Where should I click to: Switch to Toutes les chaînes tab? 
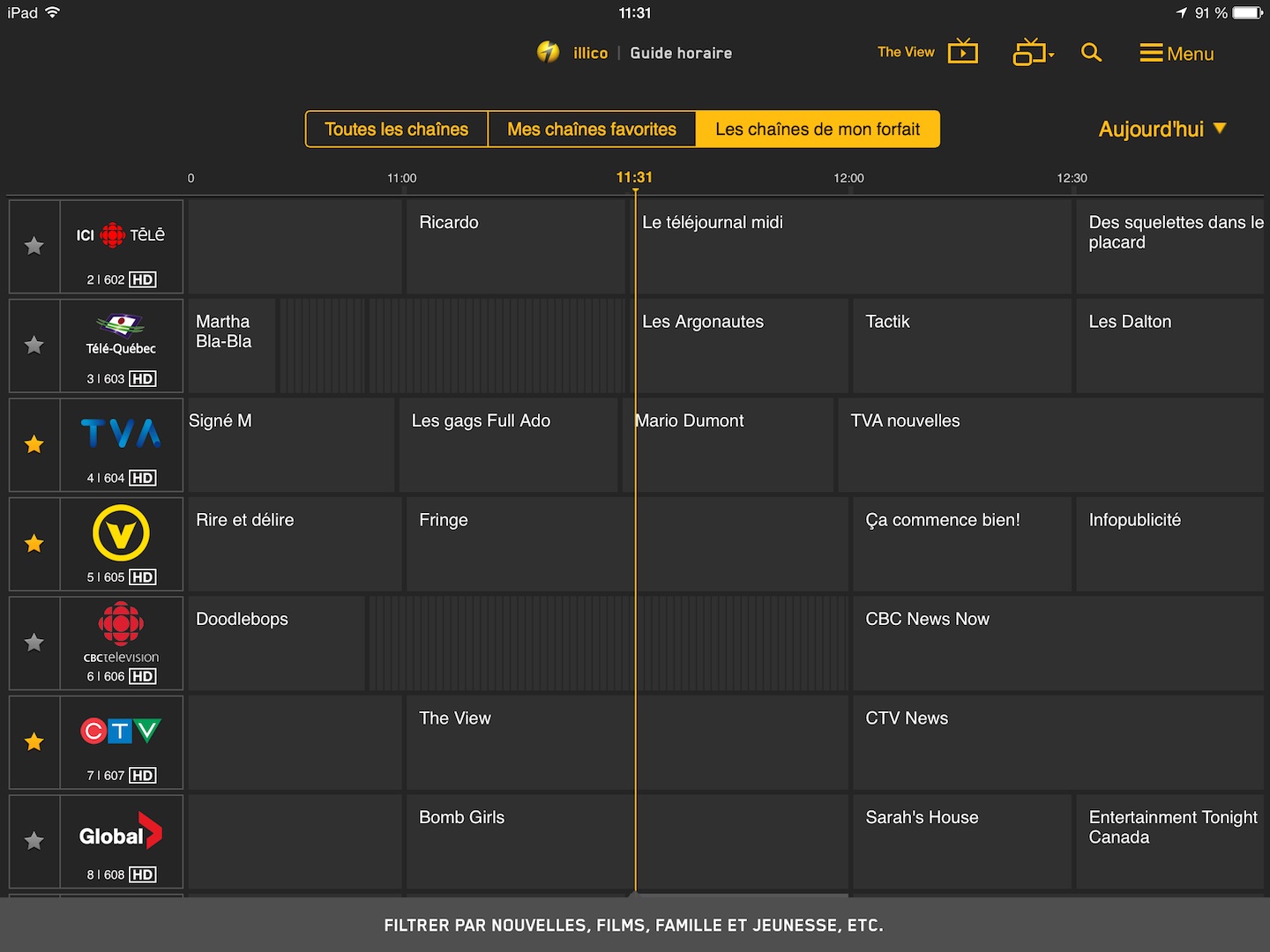click(x=396, y=130)
